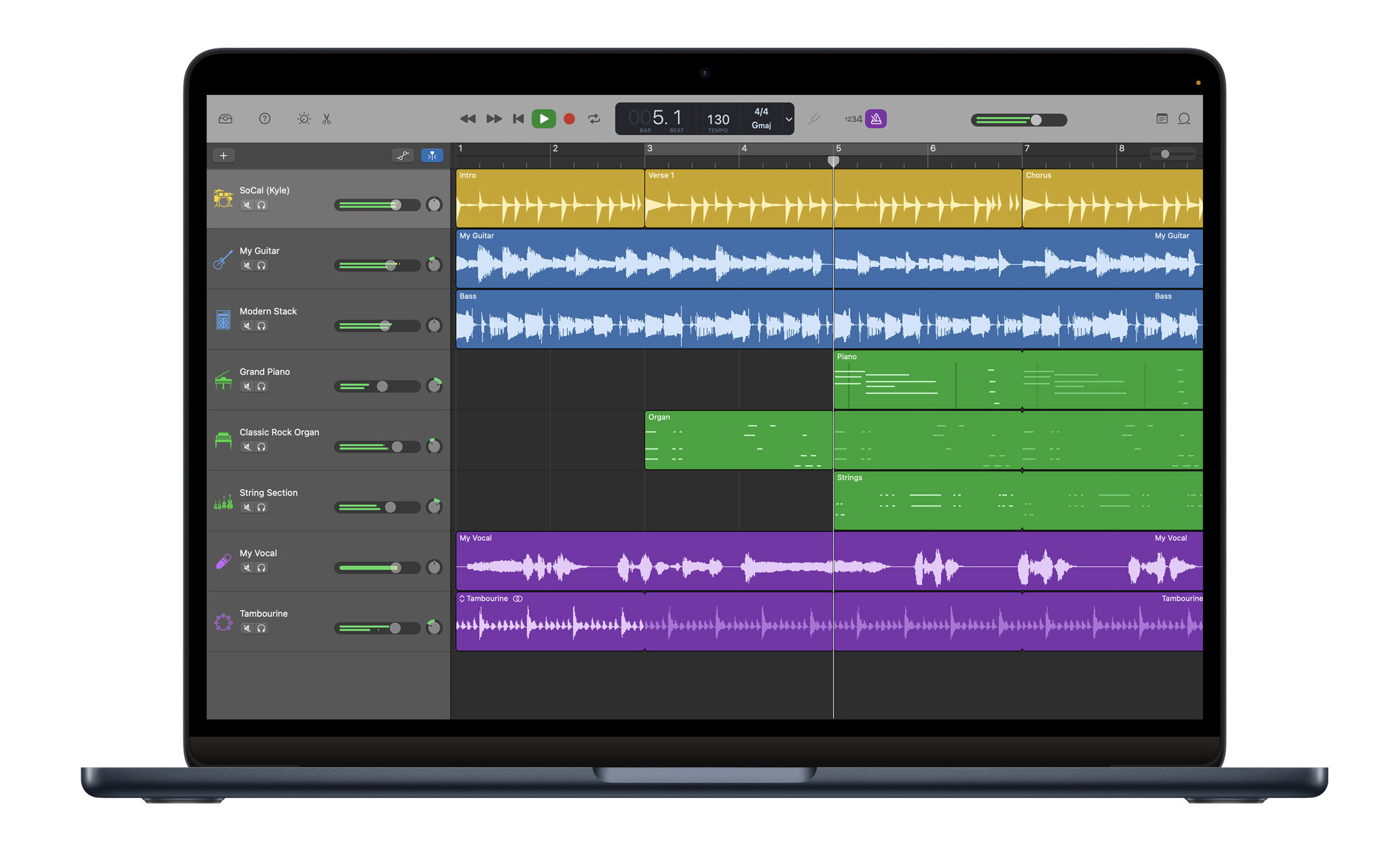Open the Quick Help question mark
This screenshot has width=1400, height=867.
[265, 119]
